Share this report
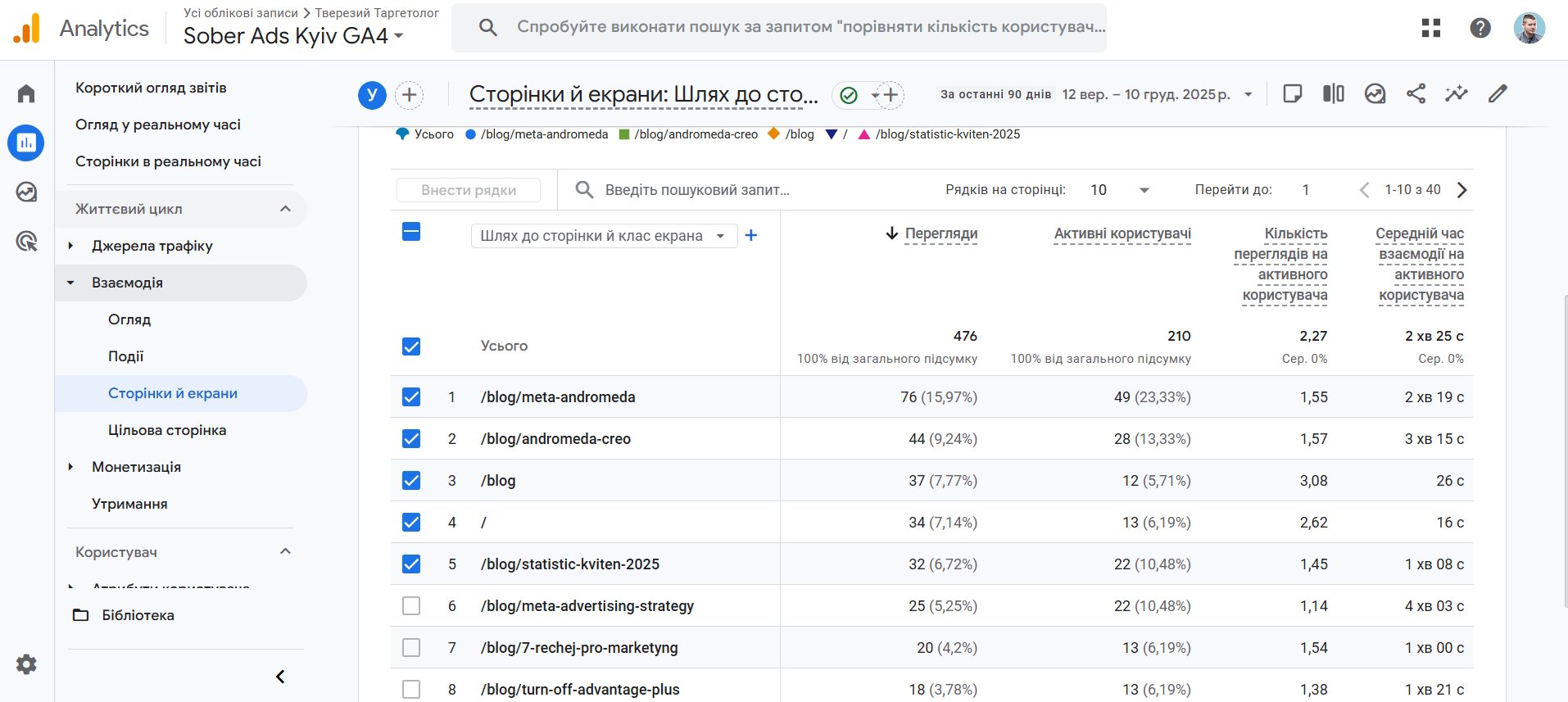This screenshot has height=702, width=1568. tap(1416, 93)
